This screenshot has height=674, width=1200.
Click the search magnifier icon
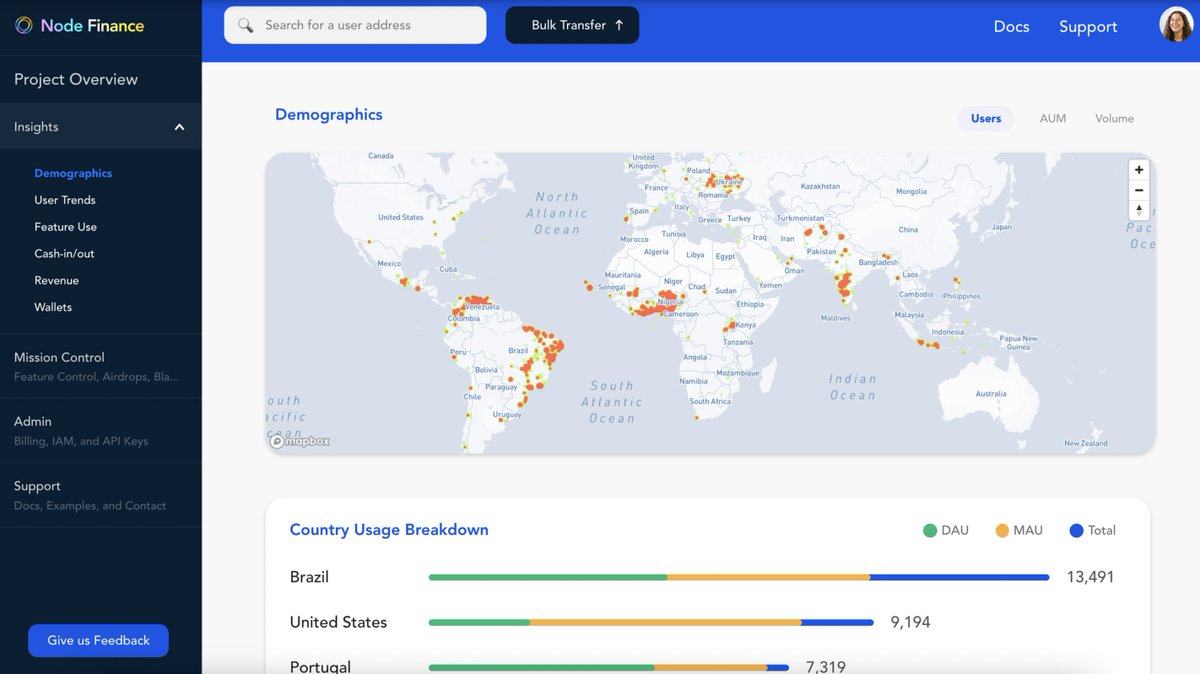[246, 25]
